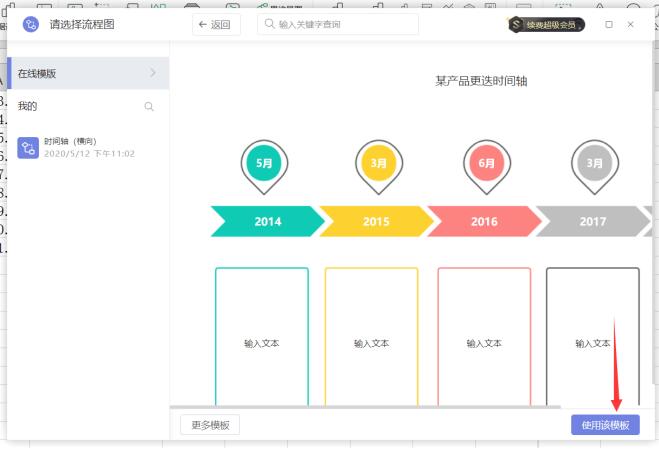Open 续费超级会员 membership badge
This screenshot has width=659, height=452.
(546, 25)
